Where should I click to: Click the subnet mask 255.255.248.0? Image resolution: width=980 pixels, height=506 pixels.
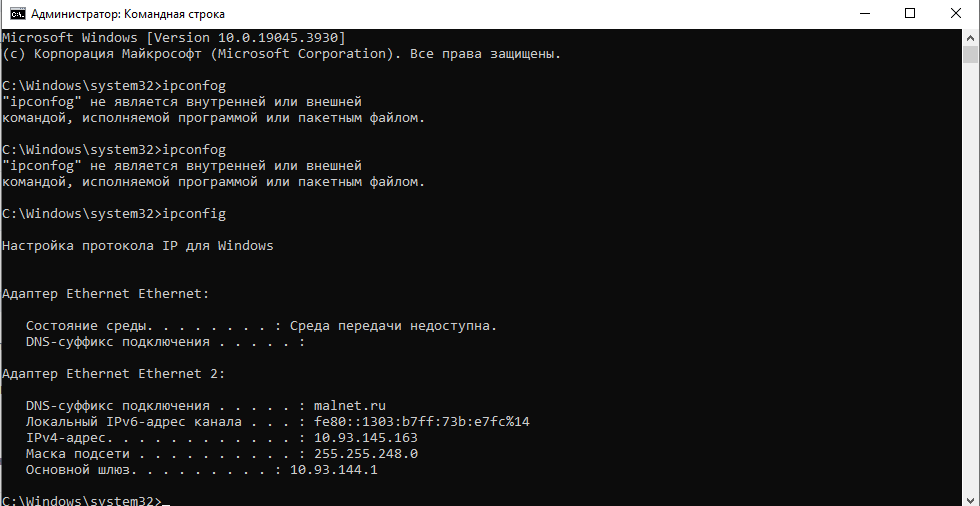pyautogui.click(x=366, y=454)
